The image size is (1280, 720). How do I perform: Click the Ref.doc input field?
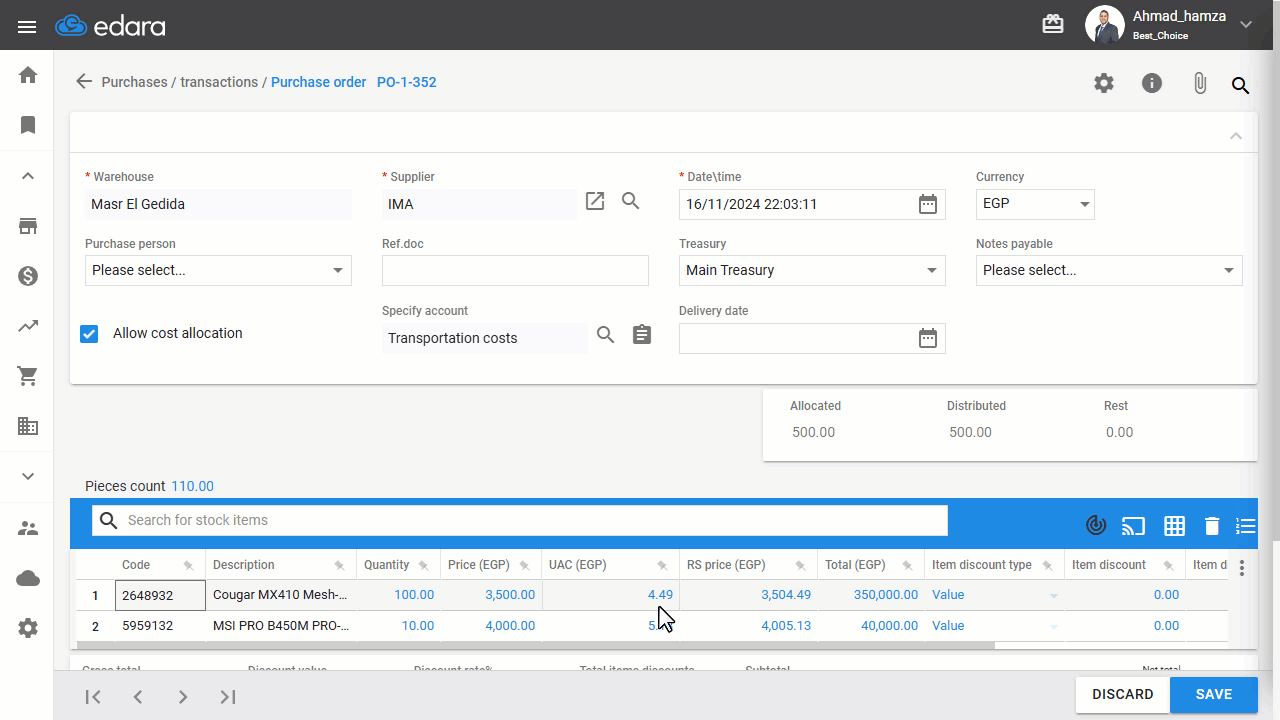515,270
